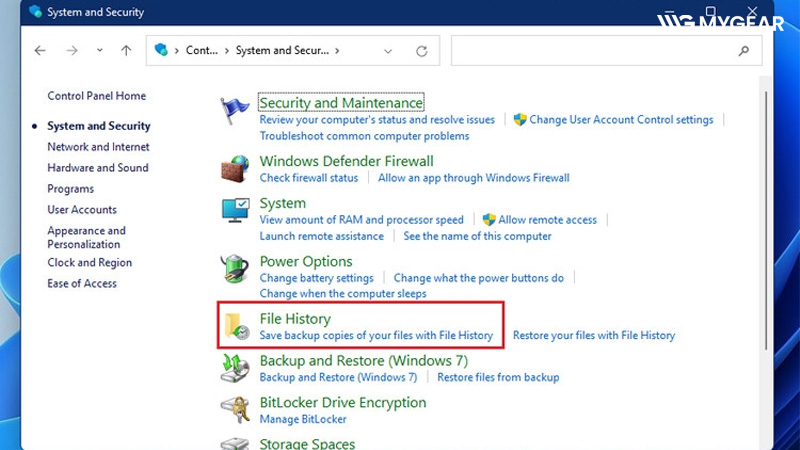Image resolution: width=800 pixels, height=450 pixels.
Task: Click the Storage Spaces drive icon
Action: tap(236, 442)
